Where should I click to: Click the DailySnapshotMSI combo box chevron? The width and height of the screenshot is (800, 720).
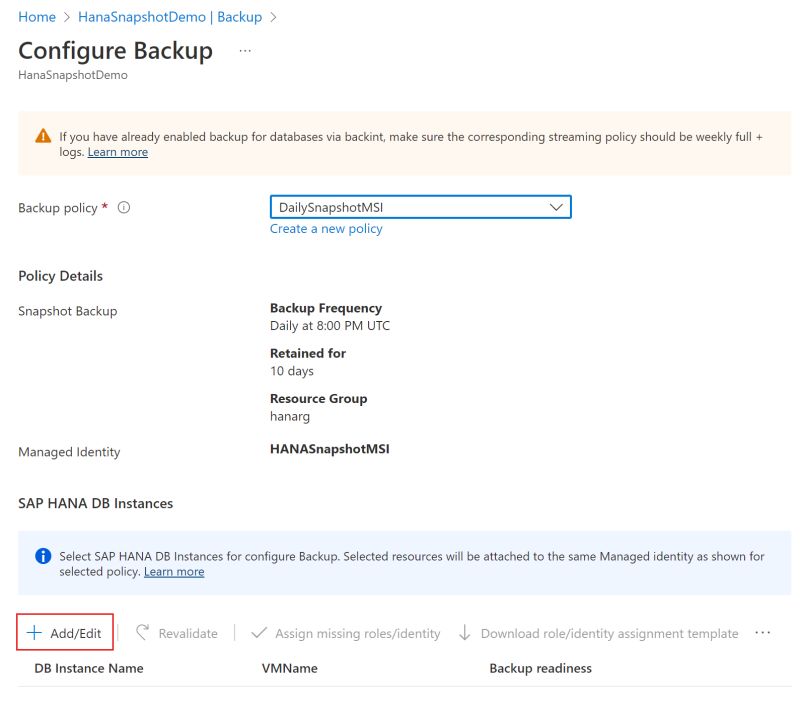556,207
